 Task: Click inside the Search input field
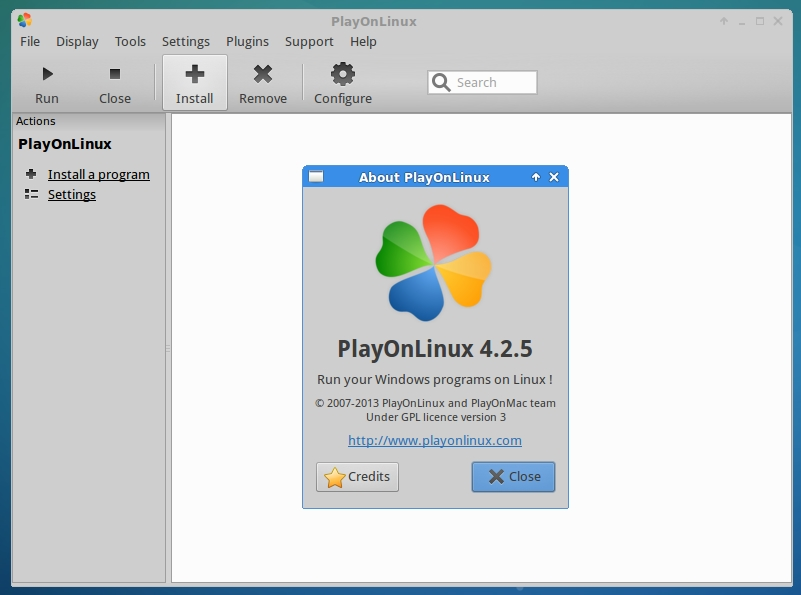490,82
